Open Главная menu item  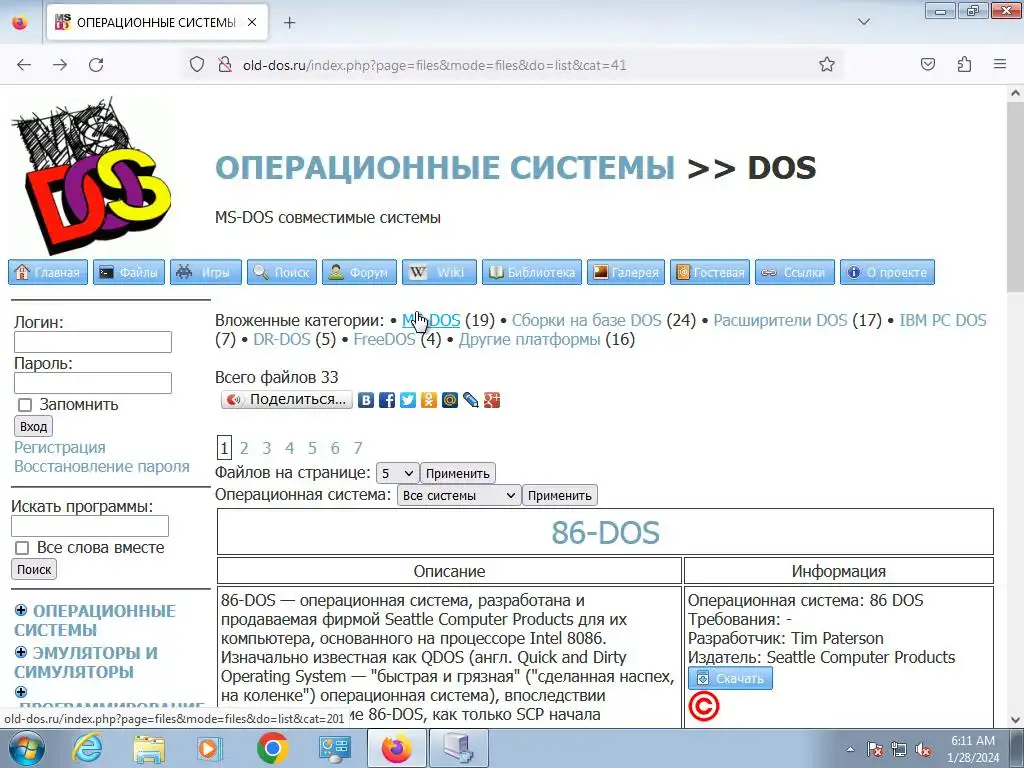pyautogui.click(x=48, y=272)
